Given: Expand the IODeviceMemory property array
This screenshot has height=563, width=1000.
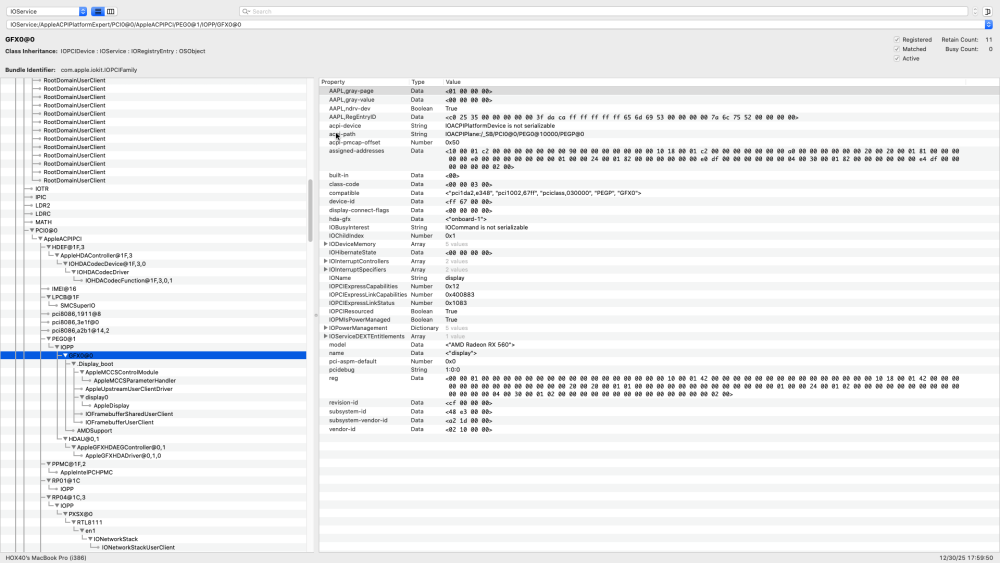Looking at the screenshot, I should tap(325, 244).
